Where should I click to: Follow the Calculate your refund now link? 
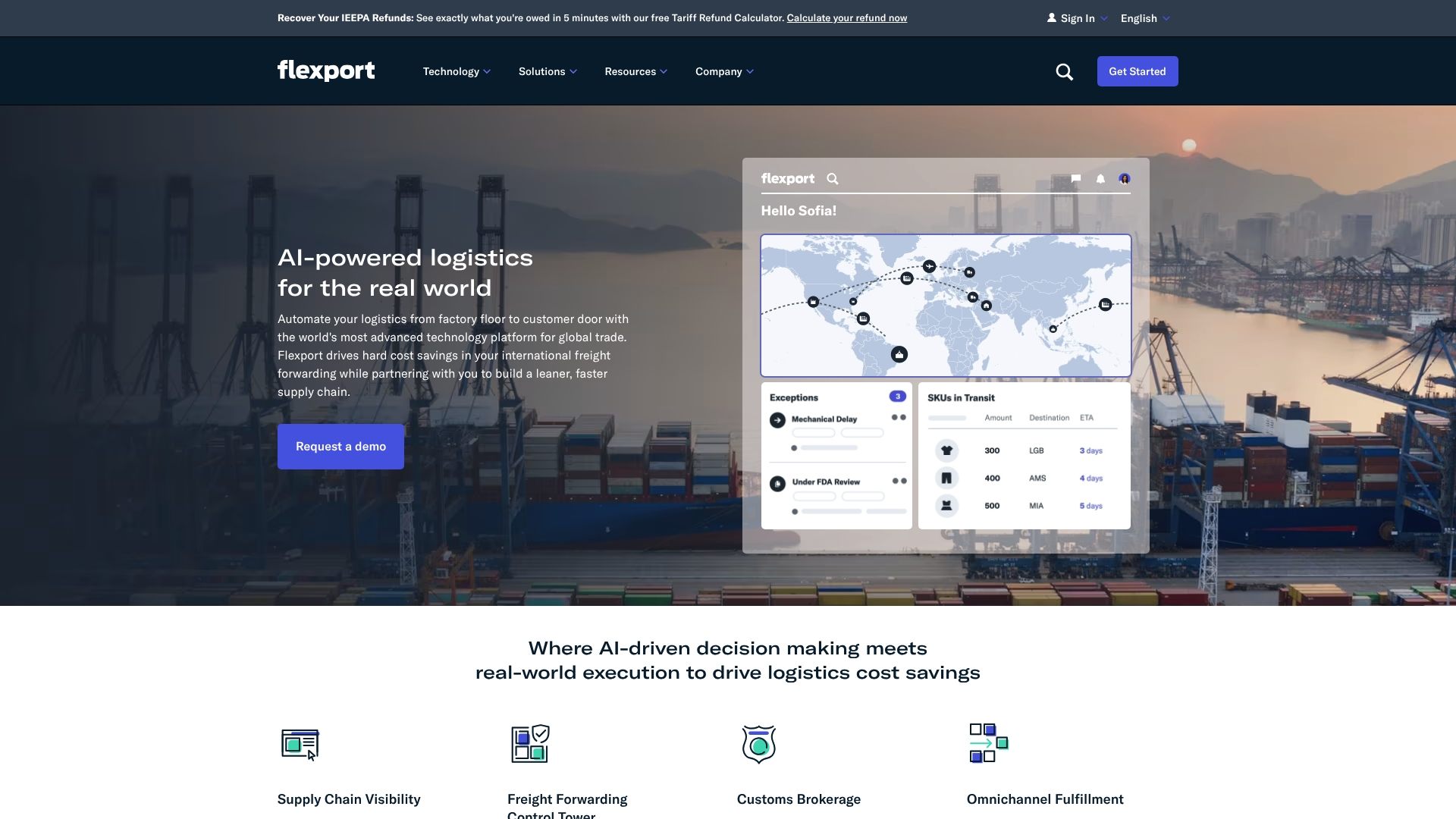(846, 18)
